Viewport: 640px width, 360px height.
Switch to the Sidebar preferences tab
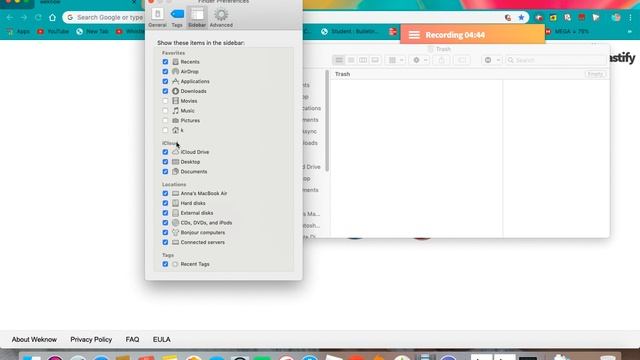(197, 18)
